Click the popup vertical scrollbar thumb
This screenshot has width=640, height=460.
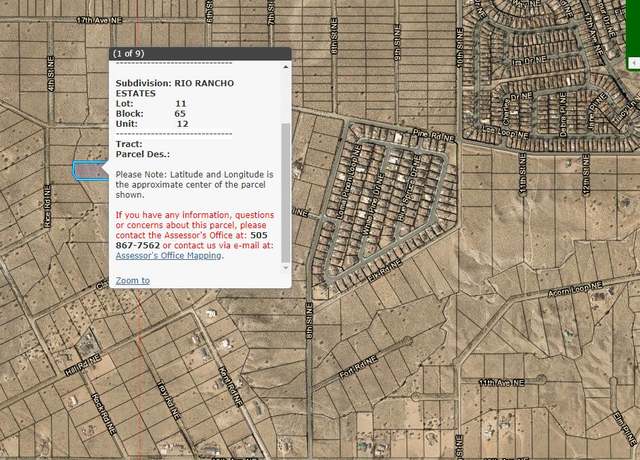[x=286, y=192]
